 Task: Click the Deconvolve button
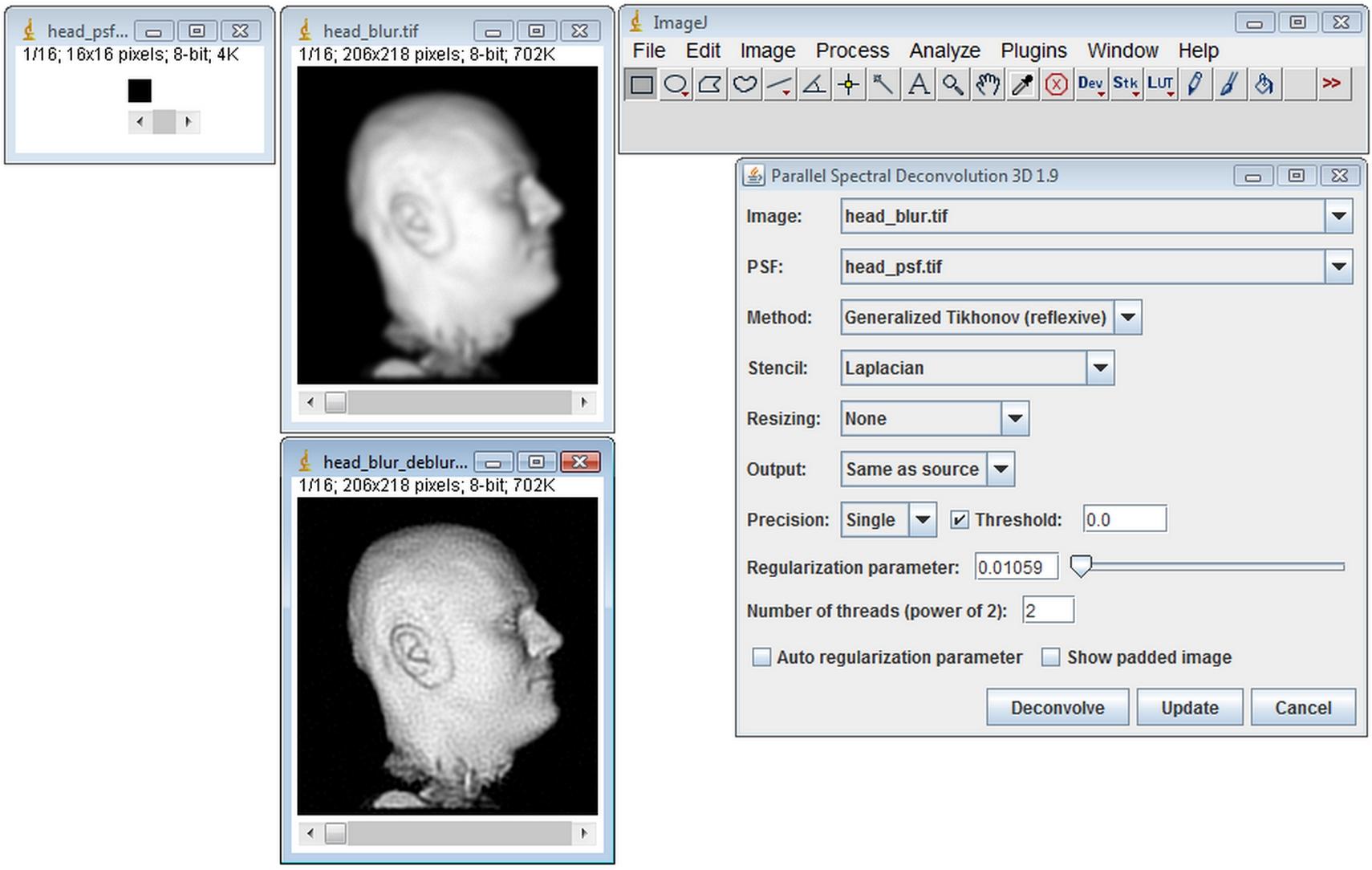tap(1057, 707)
